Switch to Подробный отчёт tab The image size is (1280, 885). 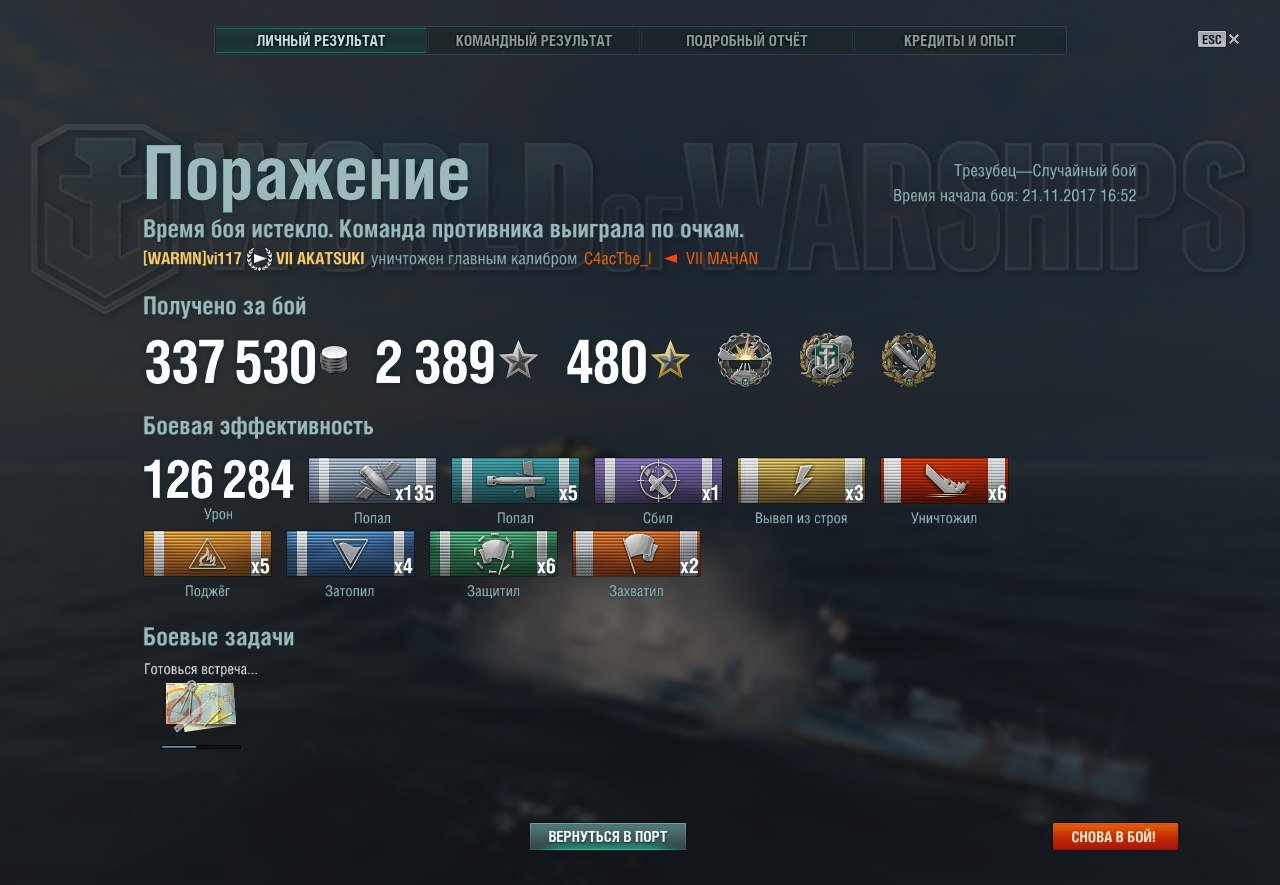[747, 41]
